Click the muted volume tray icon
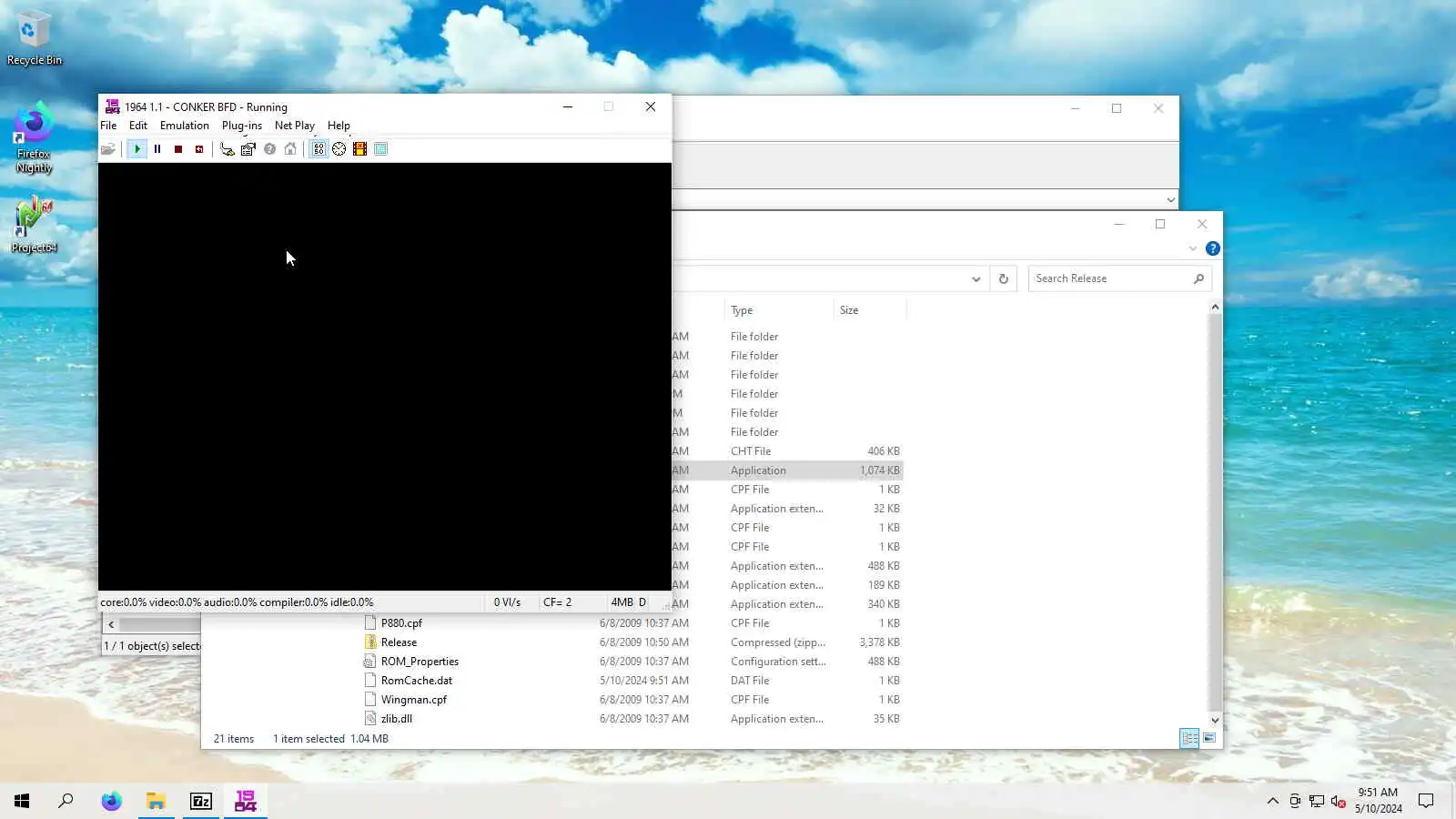This screenshot has width=1456, height=819. click(x=1338, y=801)
